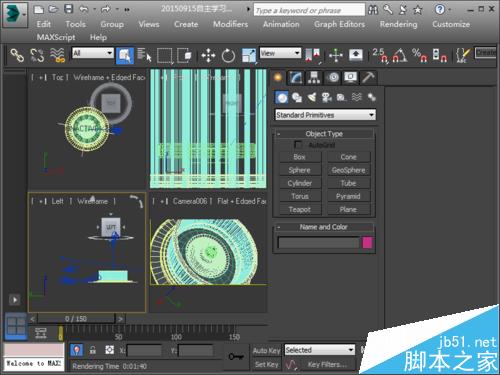Viewport: 500px width, 375px height.
Task: Toggle keyboard shortcut override icon
Action: (356, 55)
